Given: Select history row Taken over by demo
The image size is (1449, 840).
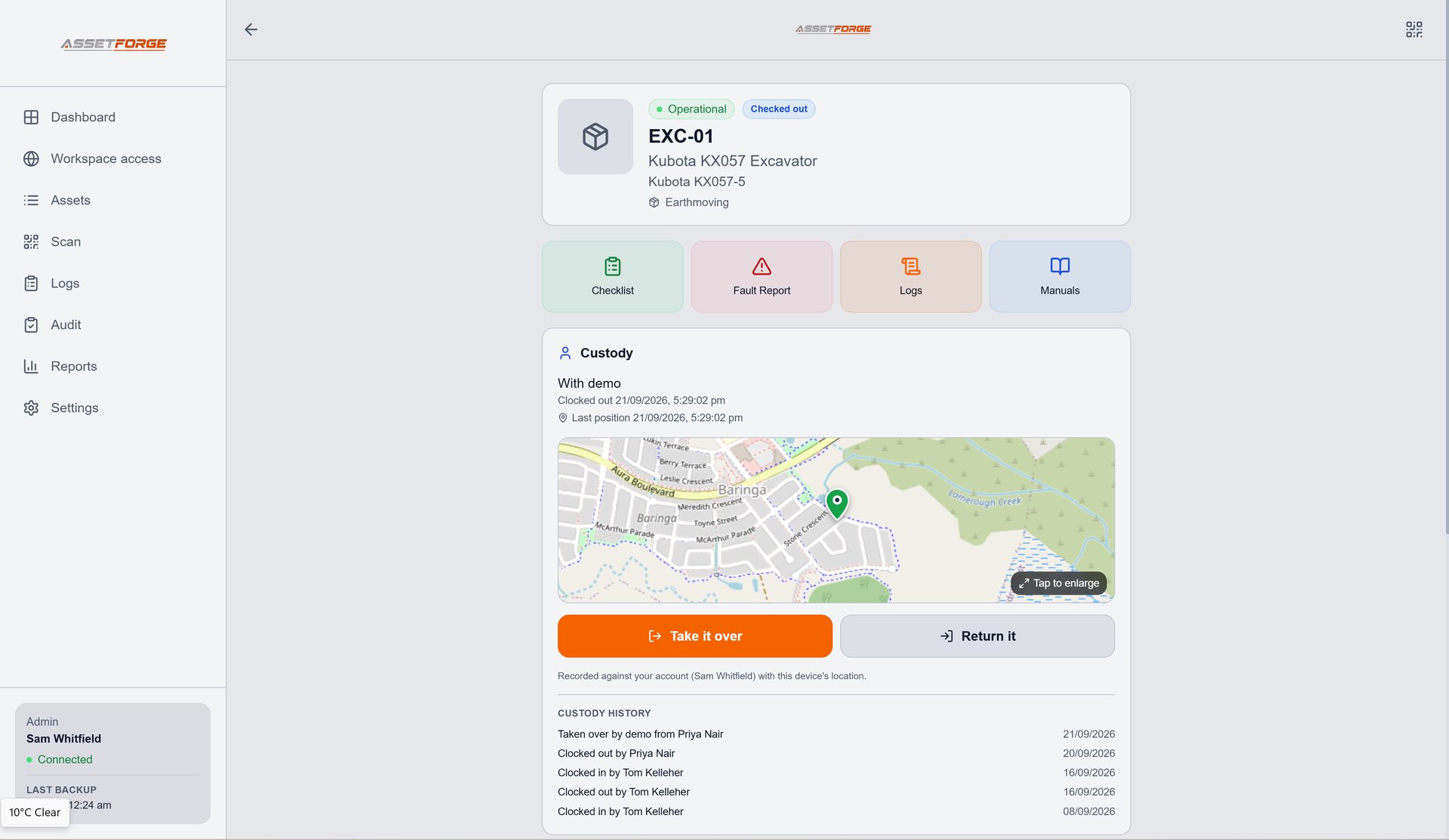Looking at the screenshot, I should 836,734.
